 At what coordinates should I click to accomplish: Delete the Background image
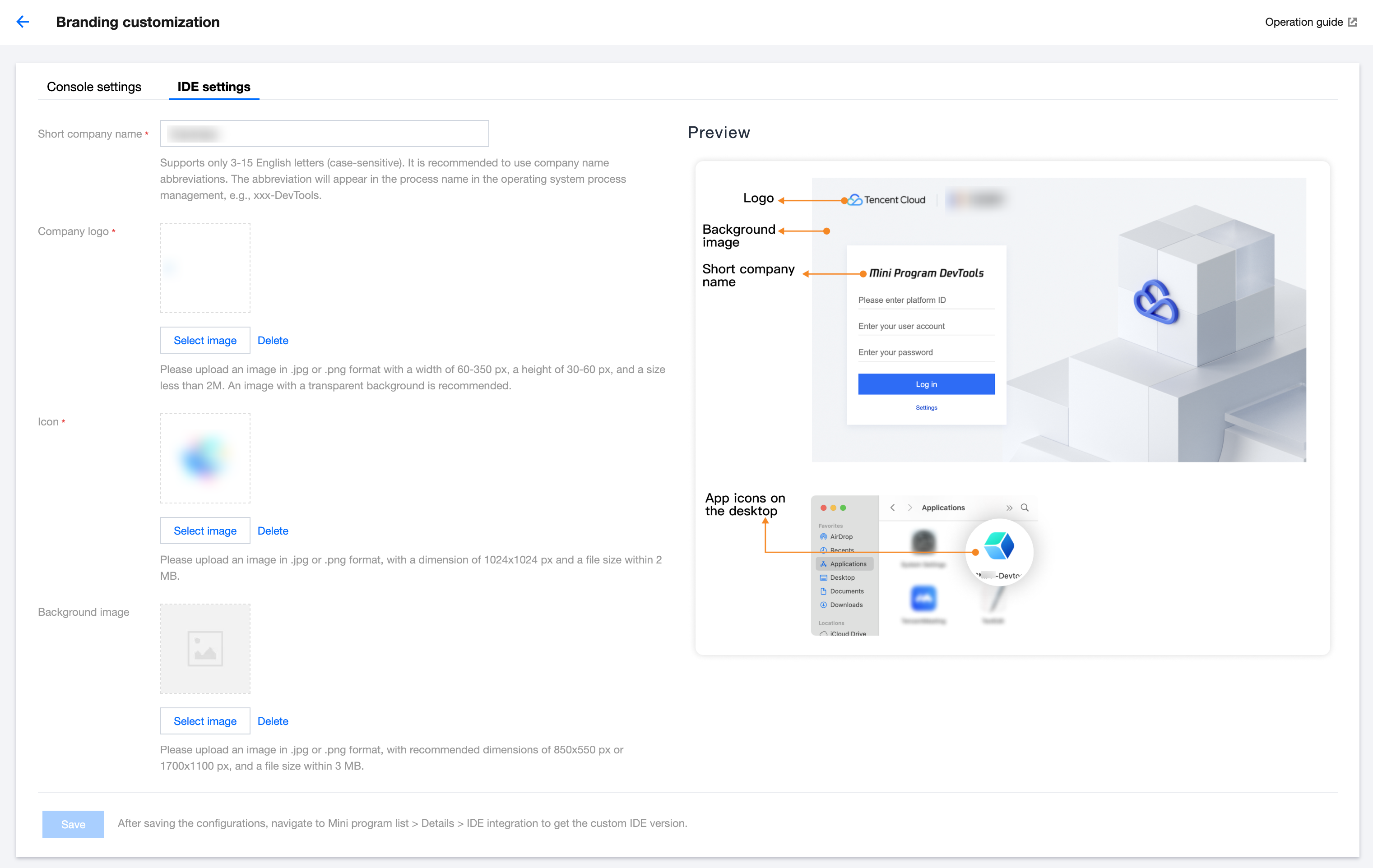point(273,721)
